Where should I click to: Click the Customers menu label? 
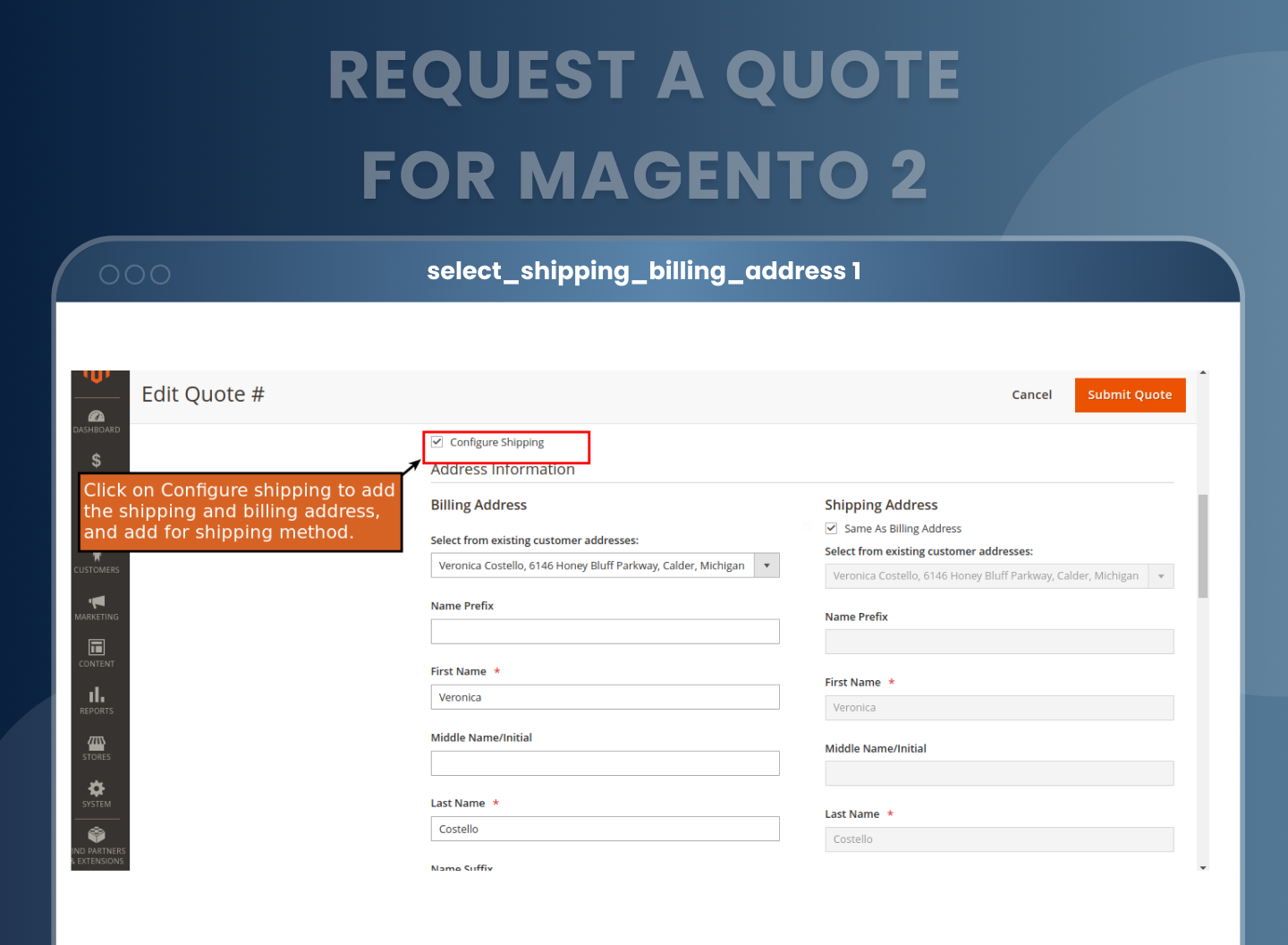[x=97, y=569]
